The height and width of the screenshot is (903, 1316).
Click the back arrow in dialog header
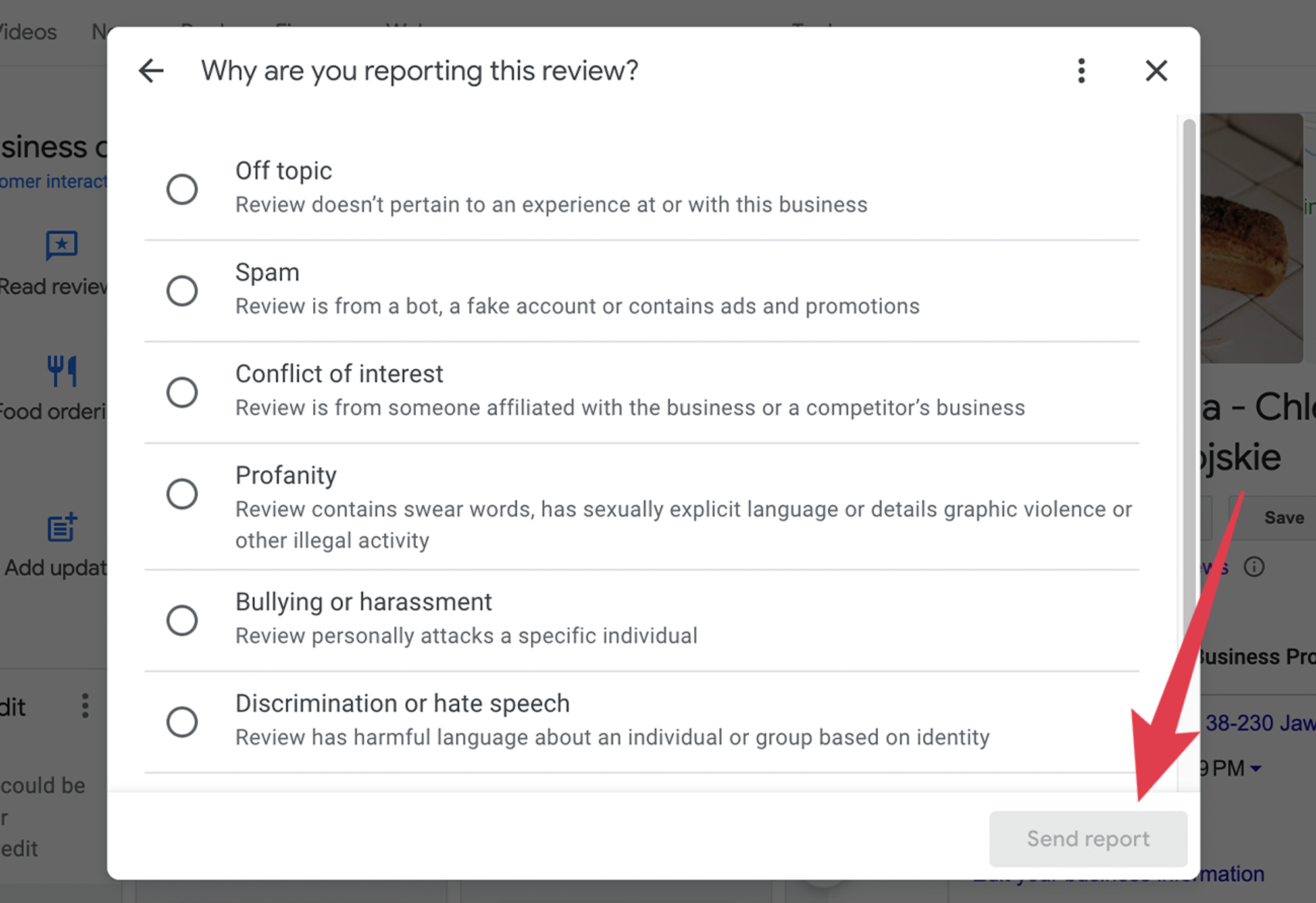pos(151,70)
